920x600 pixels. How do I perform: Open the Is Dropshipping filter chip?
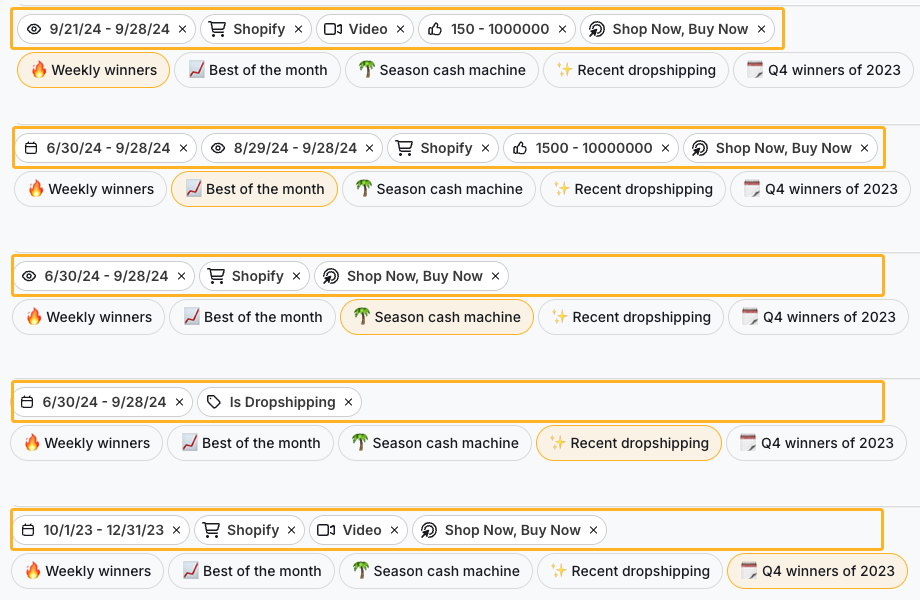click(282, 402)
